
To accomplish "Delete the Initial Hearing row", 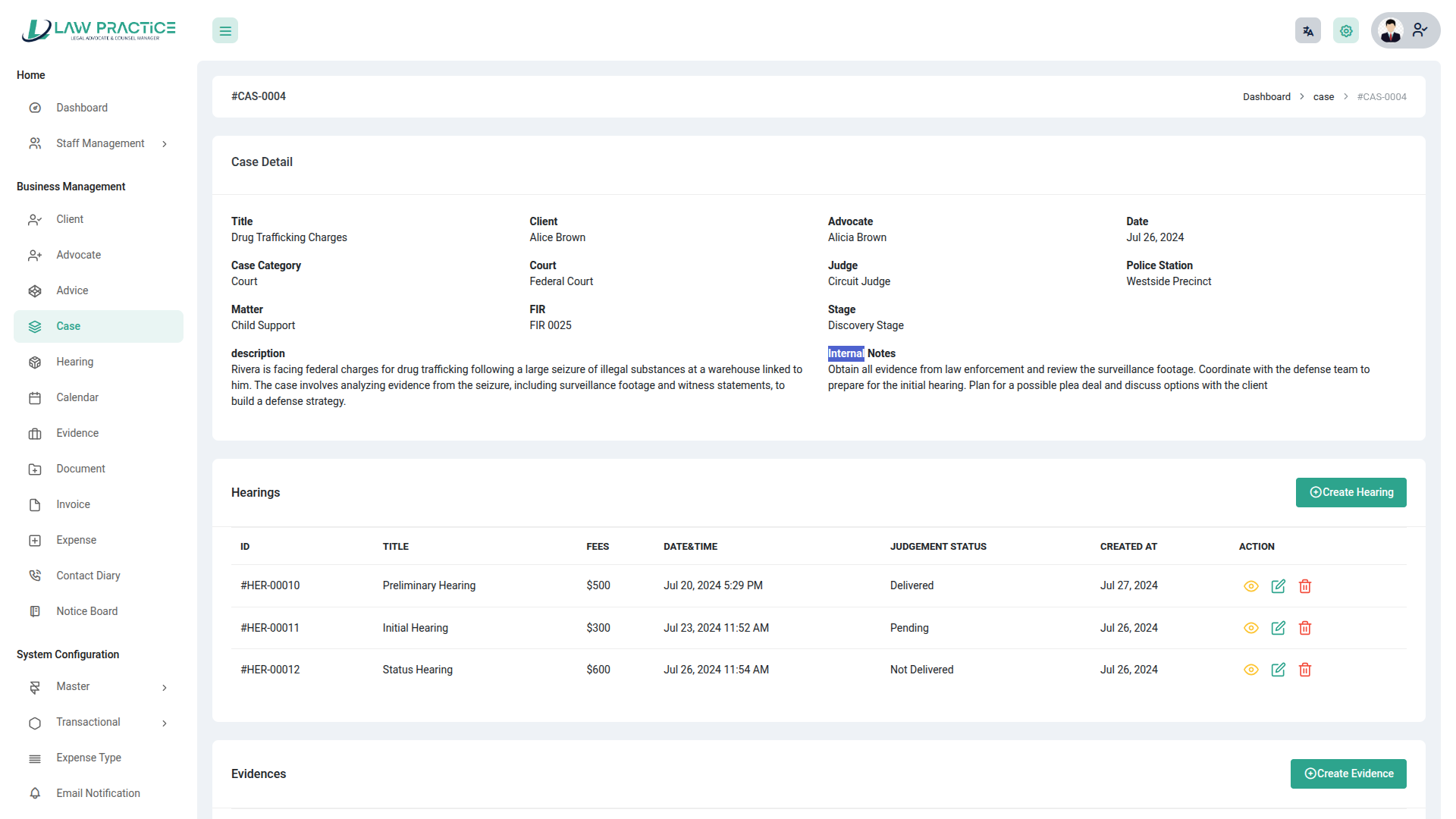I will pyautogui.click(x=1305, y=628).
